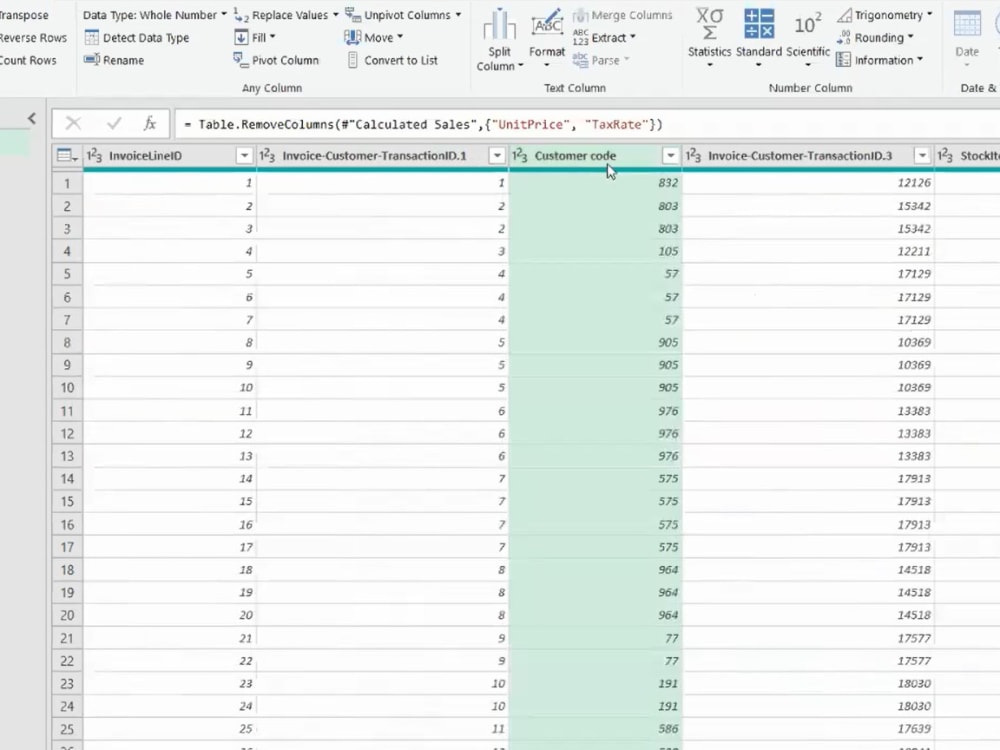Open the Standard arithmetic operations icon

[x=758, y=24]
